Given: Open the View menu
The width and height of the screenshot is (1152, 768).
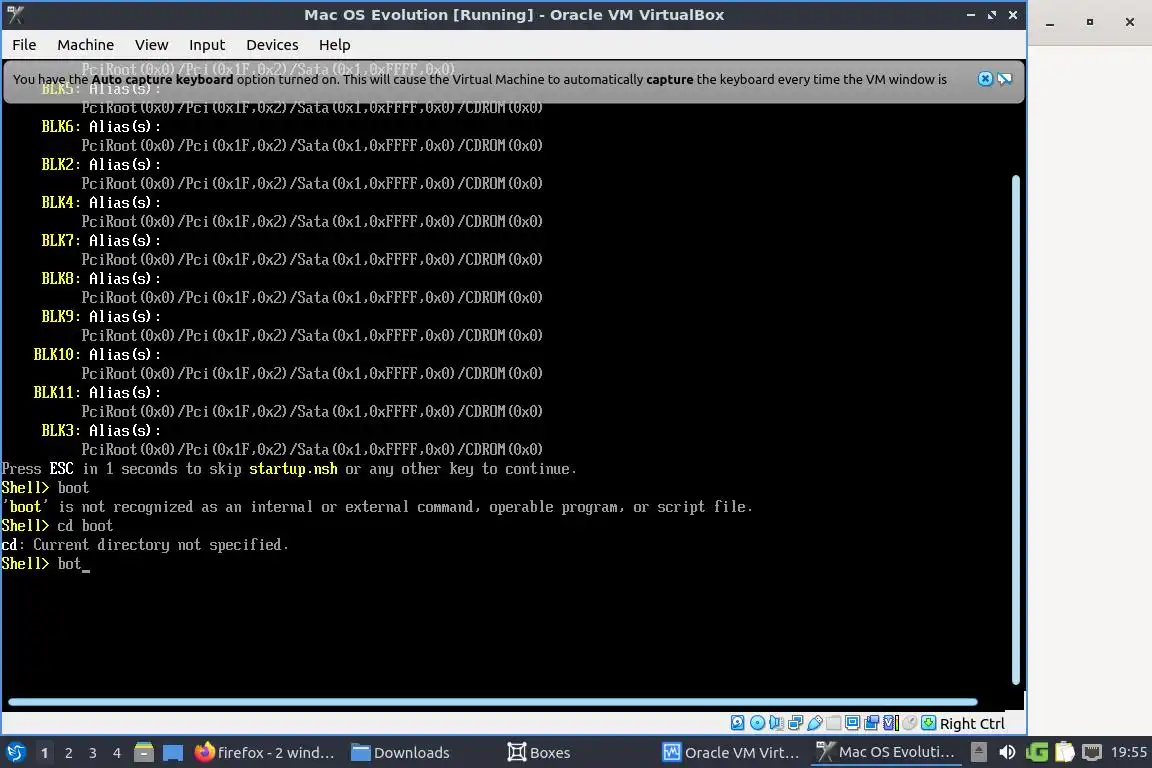Looking at the screenshot, I should coord(151,45).
